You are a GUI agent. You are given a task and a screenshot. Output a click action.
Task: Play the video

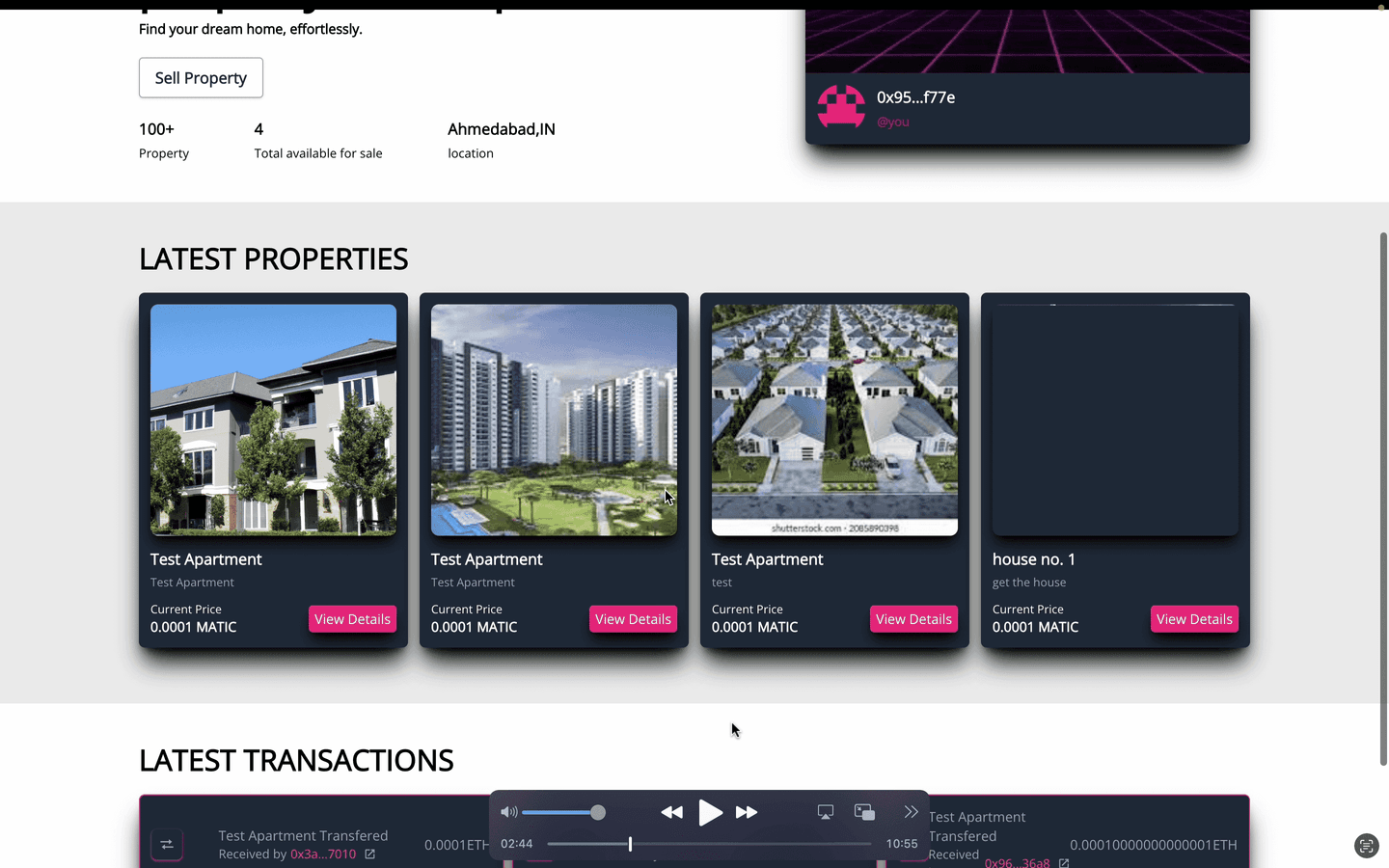point(710,812)
